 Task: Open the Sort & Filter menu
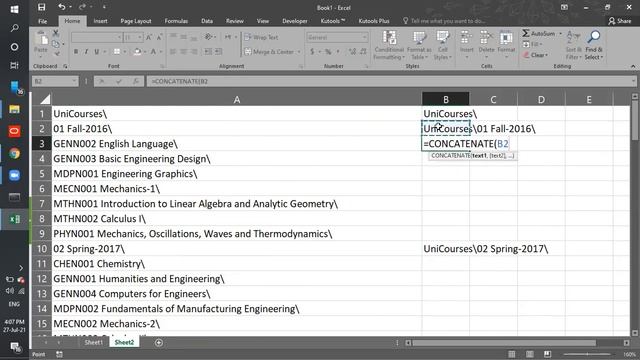point(573,45)
